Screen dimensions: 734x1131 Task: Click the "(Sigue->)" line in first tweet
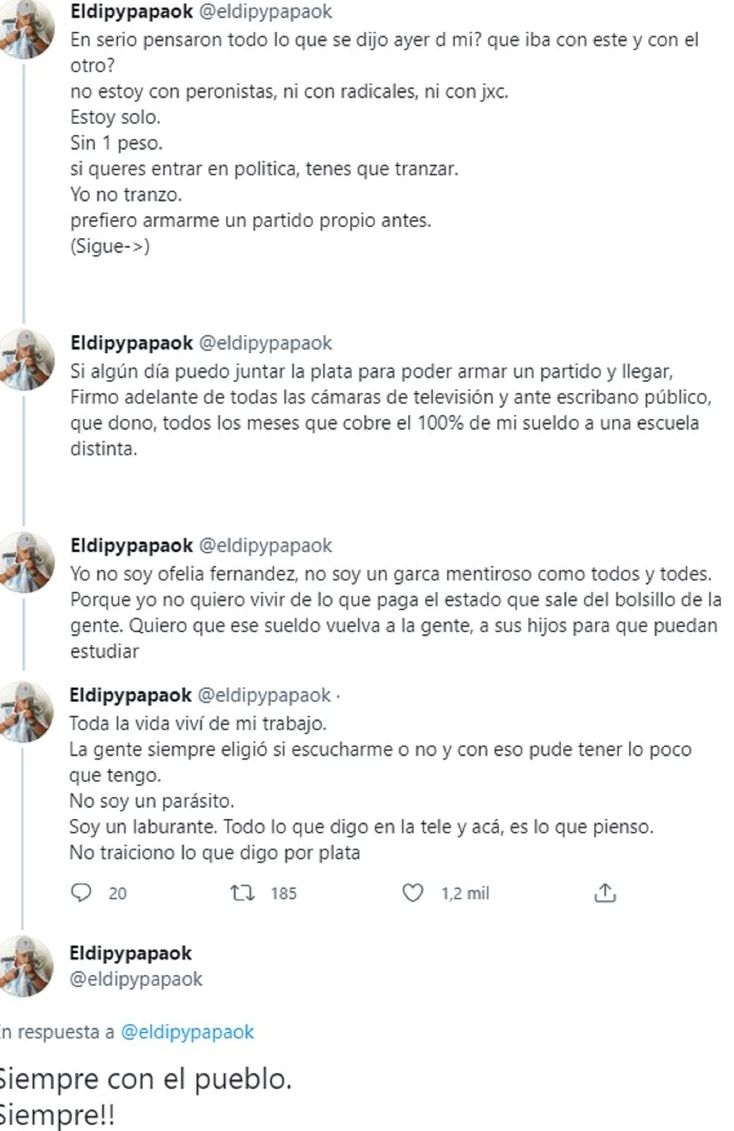110,247
